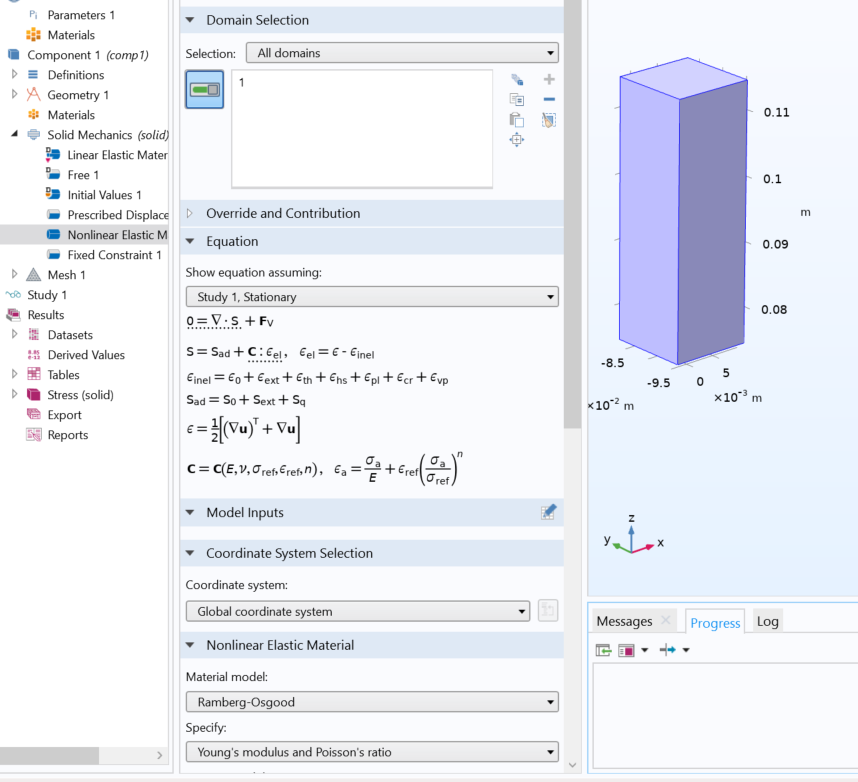
Task: Open the Selection 'All domains' dropdown
Action: click(402, 53)
